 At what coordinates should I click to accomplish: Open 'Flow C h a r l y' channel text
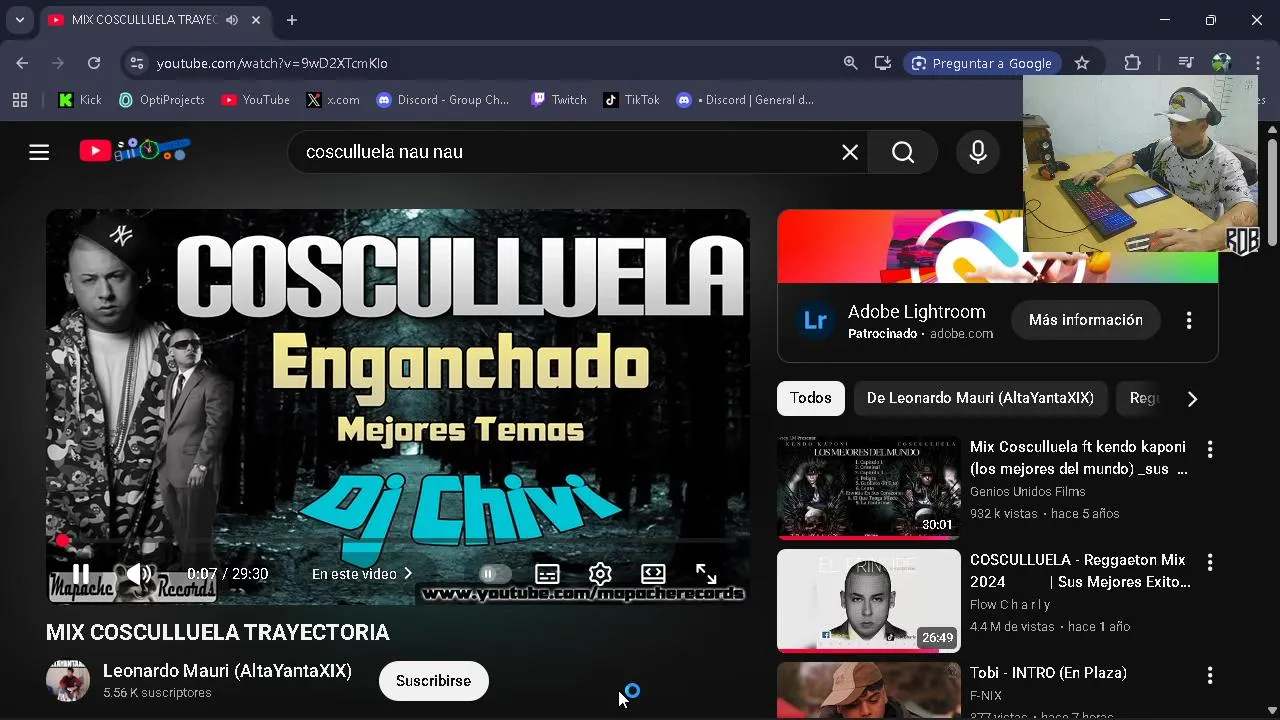point(1010,605)
